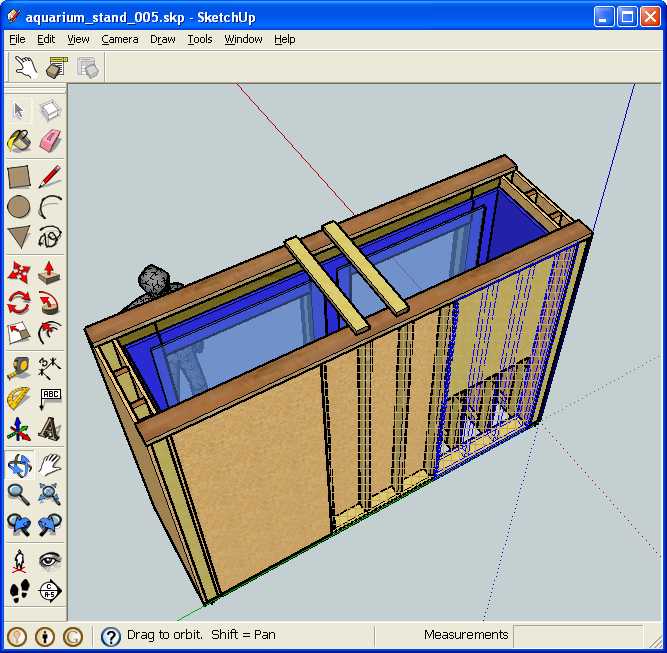Choose the yellow Protractor tool
667x653 pixels.
(19, 399)
